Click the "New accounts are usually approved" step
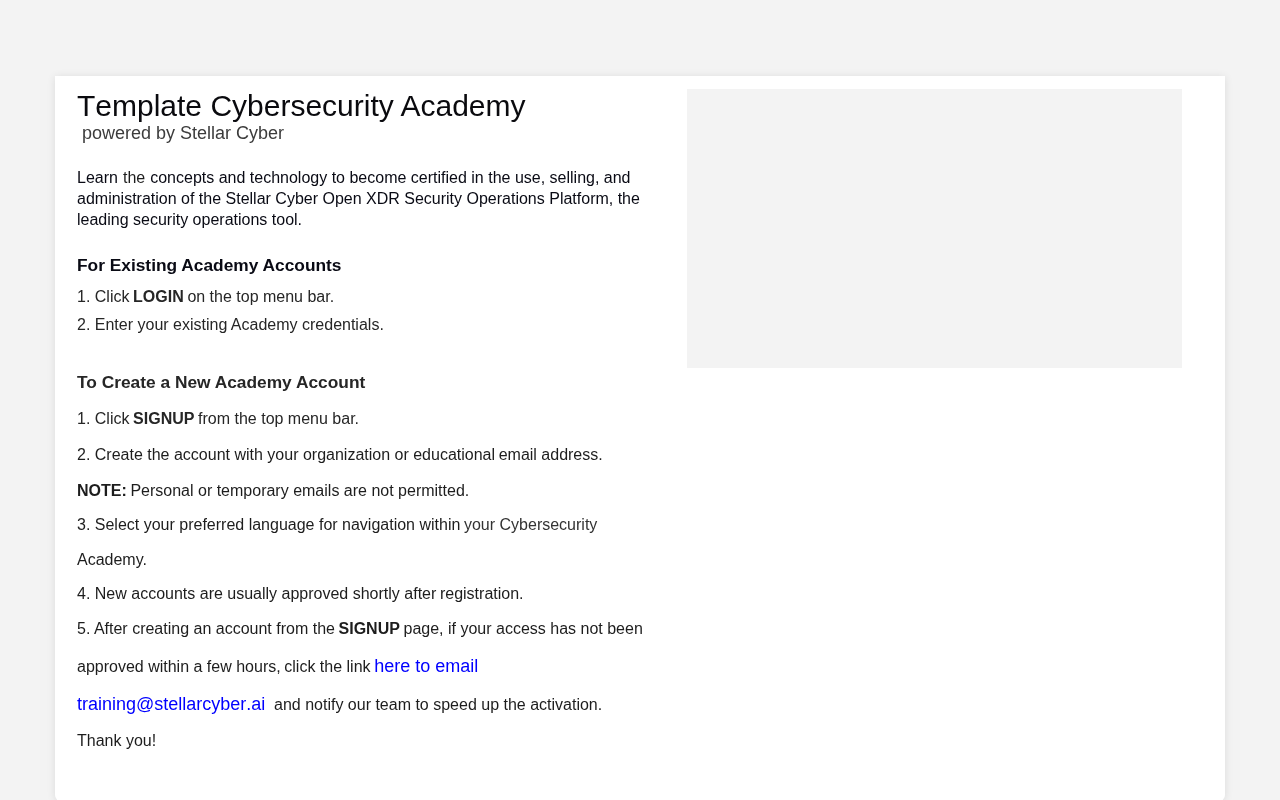 300,594
